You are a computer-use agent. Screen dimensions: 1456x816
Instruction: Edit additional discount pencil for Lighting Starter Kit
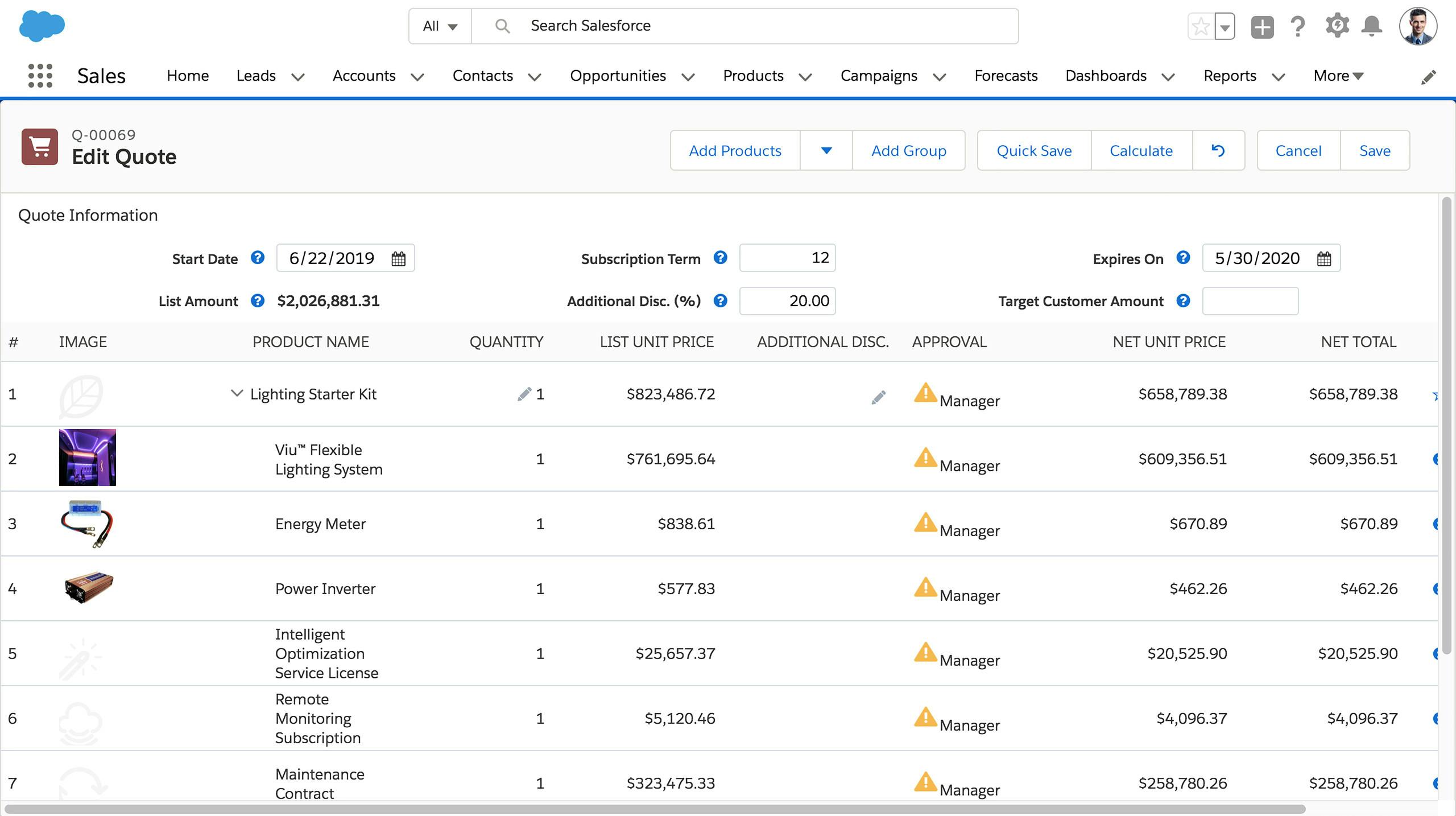coord(879,397)
